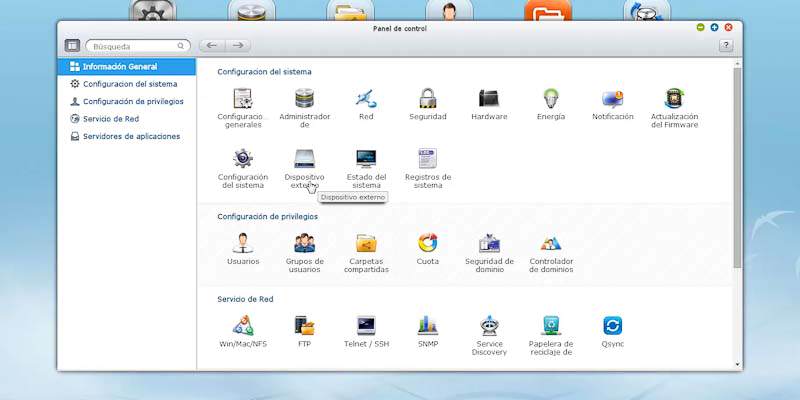Select Configuración de privilegios in sidebar
800x400 pixels.
tap(127, 102)
